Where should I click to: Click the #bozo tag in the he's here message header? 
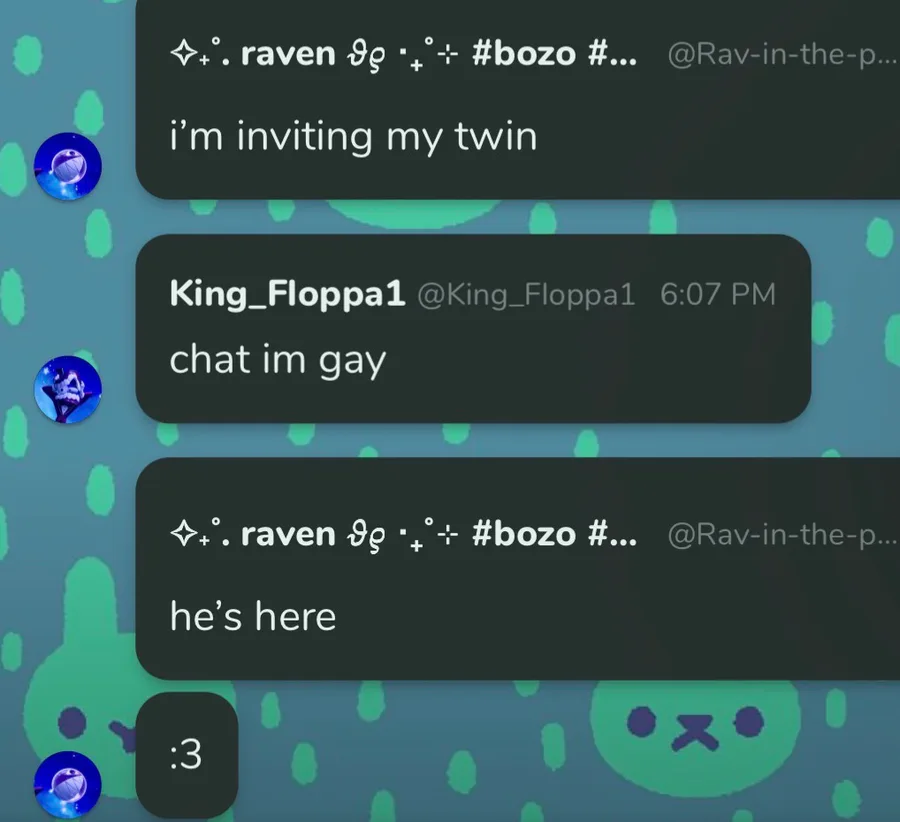[523, 534]
